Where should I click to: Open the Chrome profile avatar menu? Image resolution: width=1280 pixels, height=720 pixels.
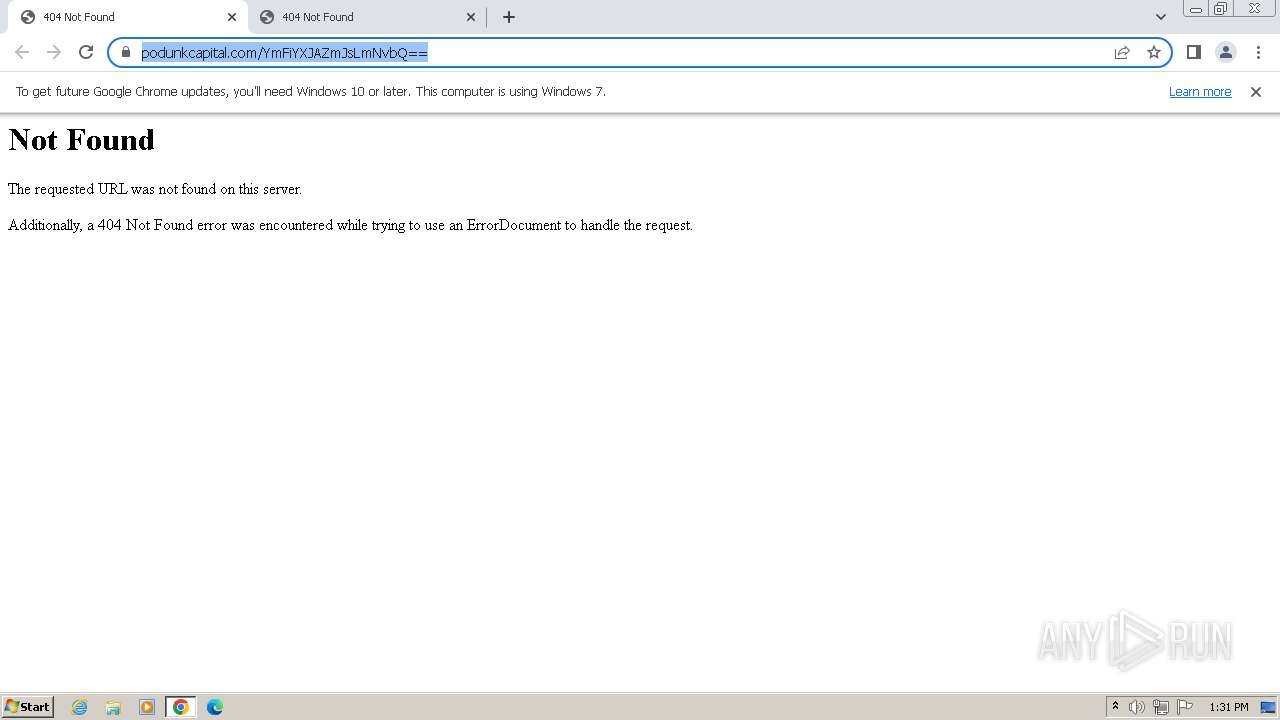pyautogui.click(x=1226, y=52)
